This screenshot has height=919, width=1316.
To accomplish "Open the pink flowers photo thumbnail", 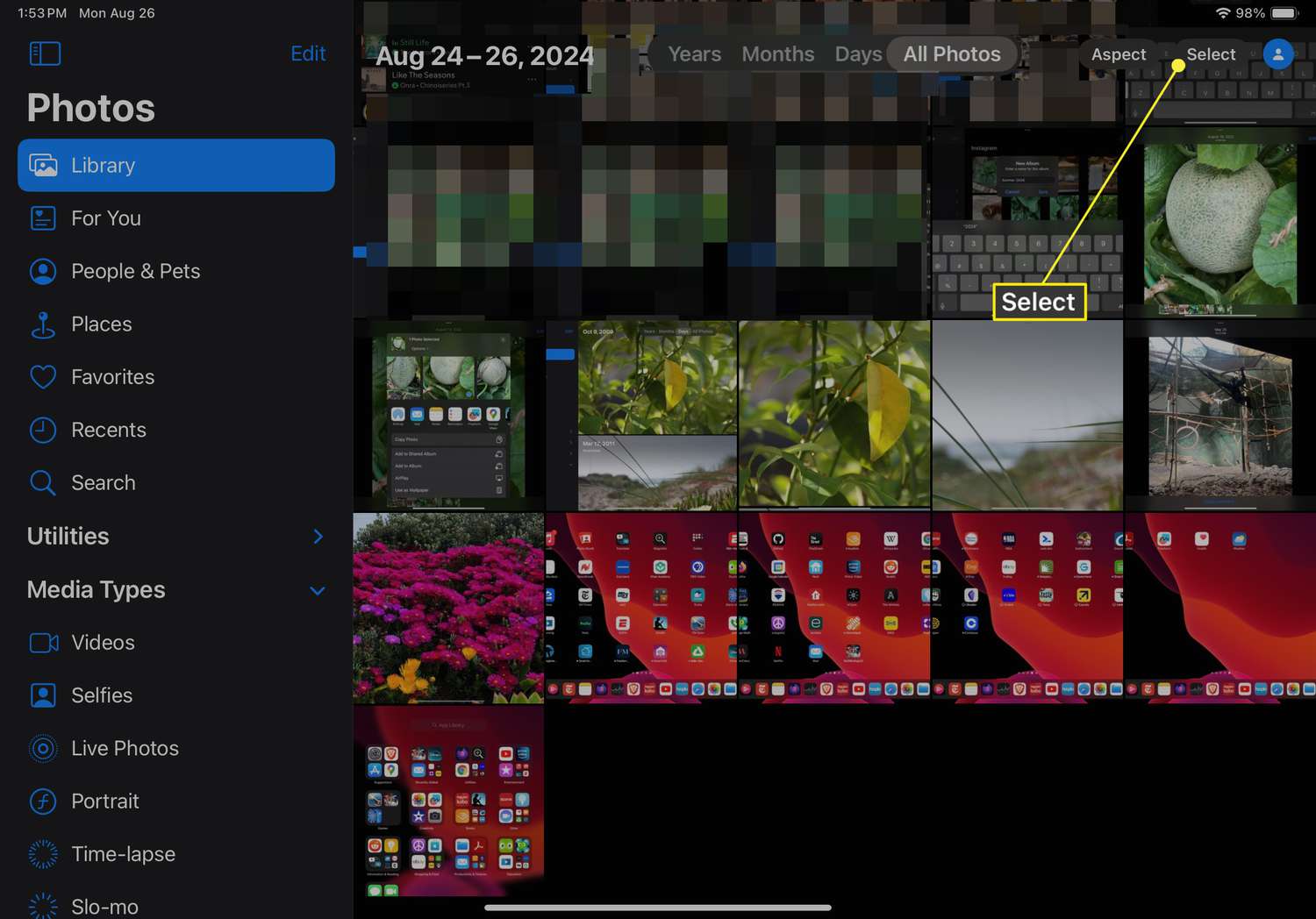I will 448,608.
